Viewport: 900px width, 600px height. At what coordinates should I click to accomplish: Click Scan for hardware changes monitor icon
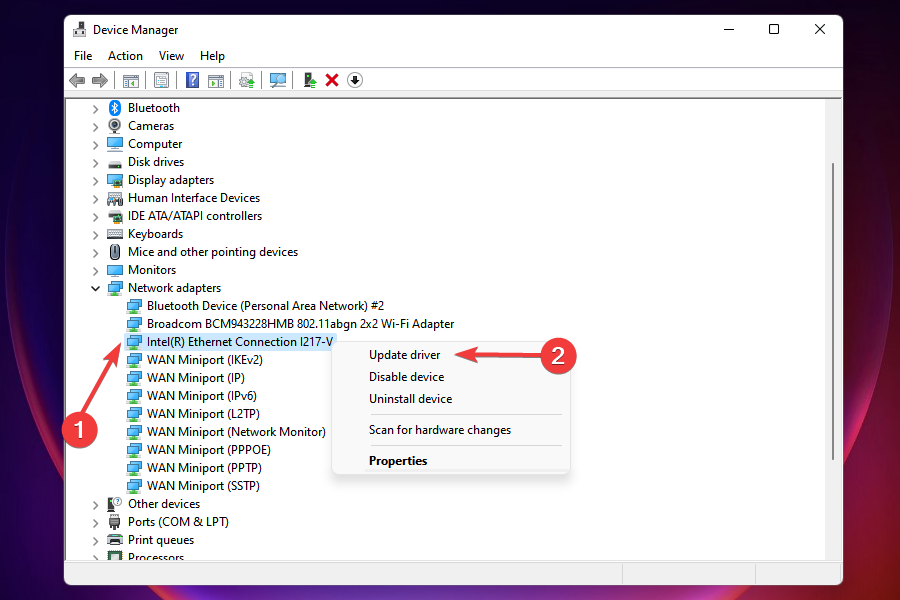tap(278, 80)
